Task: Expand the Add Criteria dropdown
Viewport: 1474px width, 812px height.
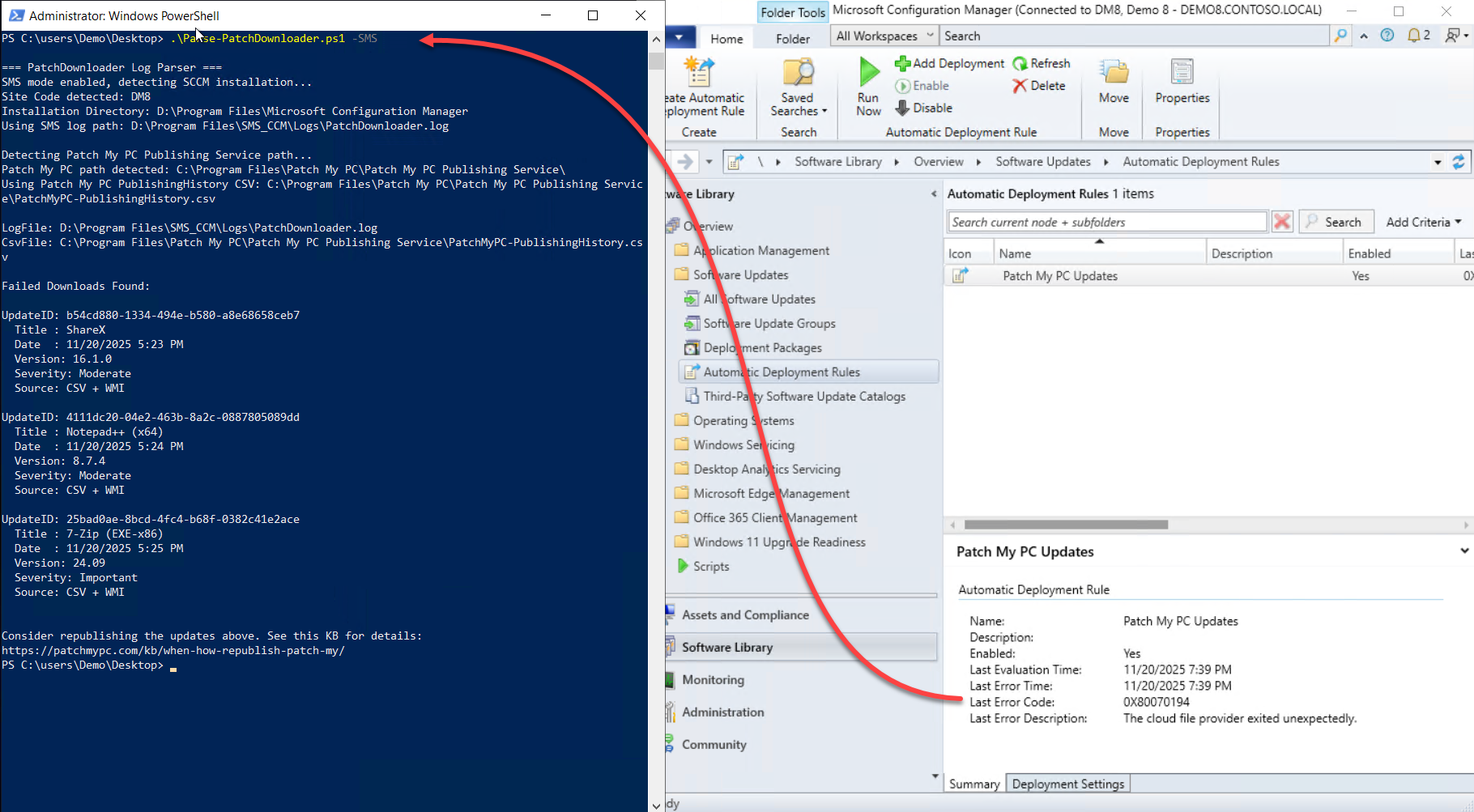Action: tap(1423, 222)
